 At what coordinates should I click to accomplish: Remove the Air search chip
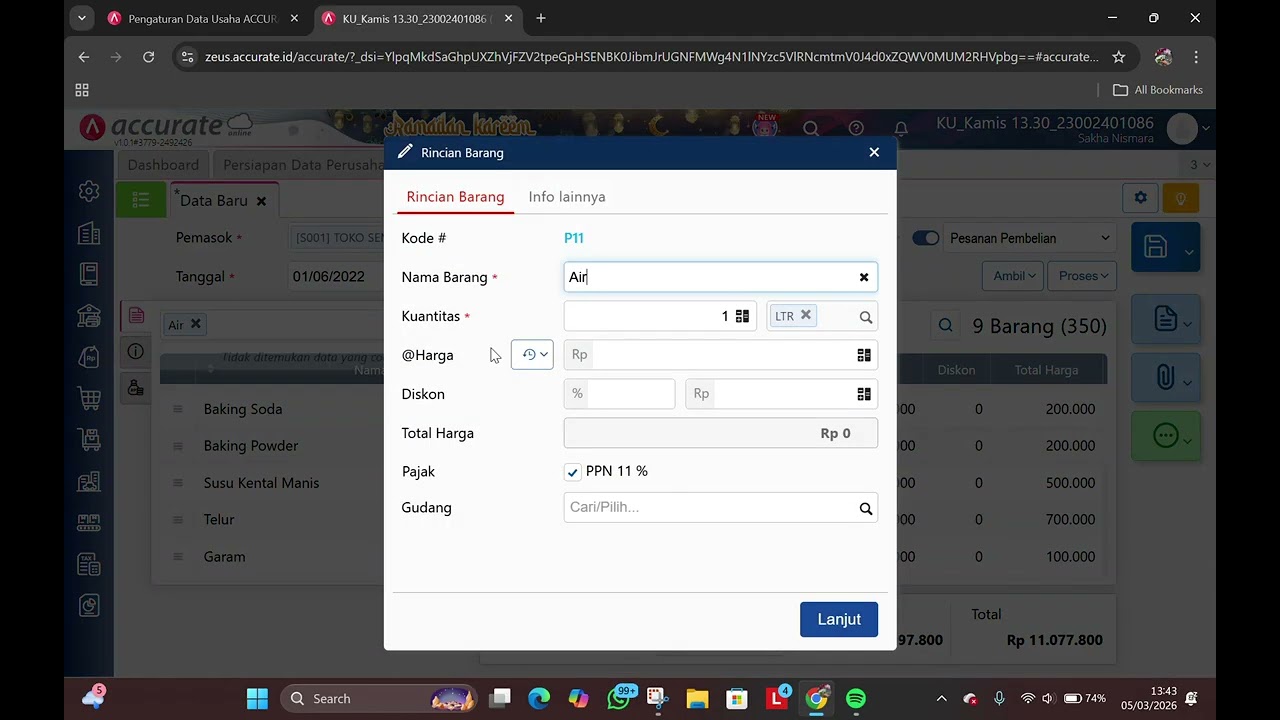click(196, 324)
